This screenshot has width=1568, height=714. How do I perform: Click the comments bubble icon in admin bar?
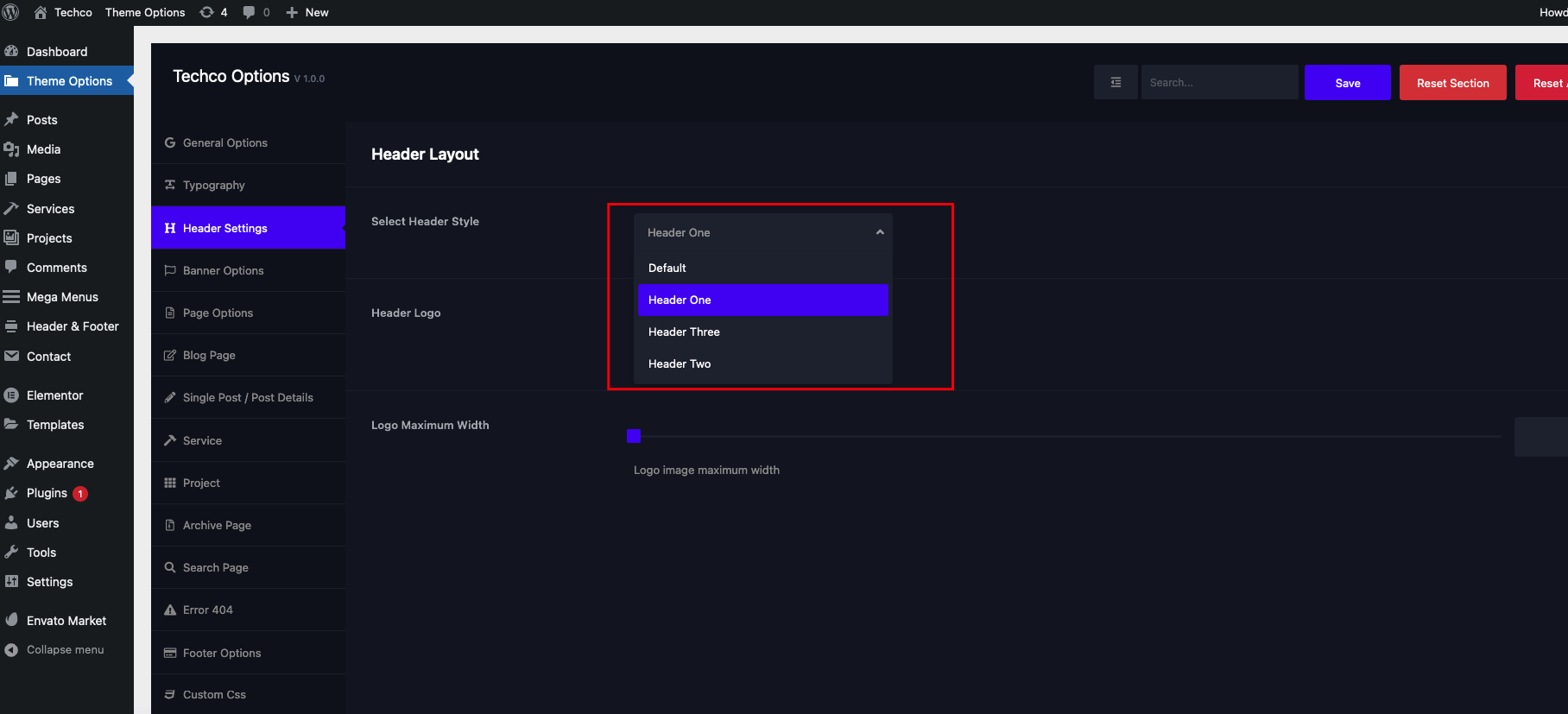pyautogui.click(x=249, y=12)
